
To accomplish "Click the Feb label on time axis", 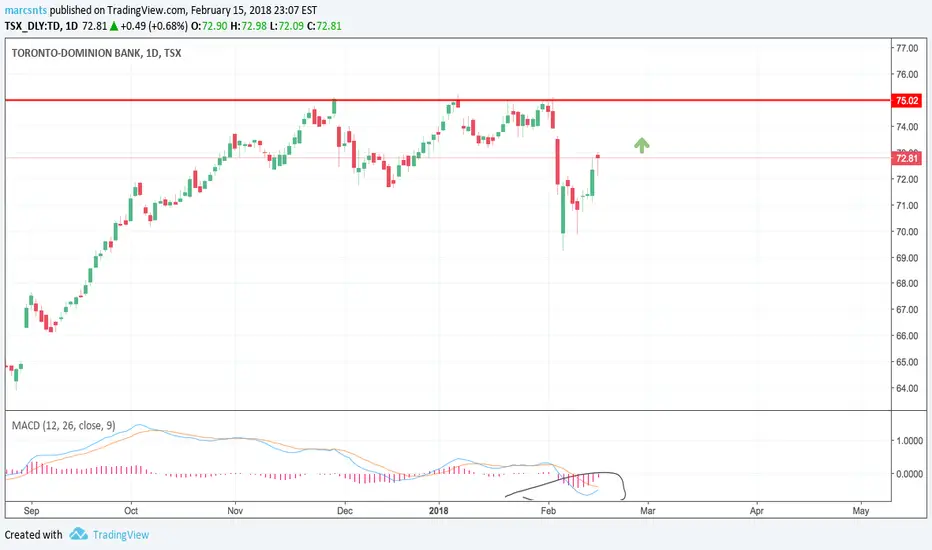I will tap(548, 511).
